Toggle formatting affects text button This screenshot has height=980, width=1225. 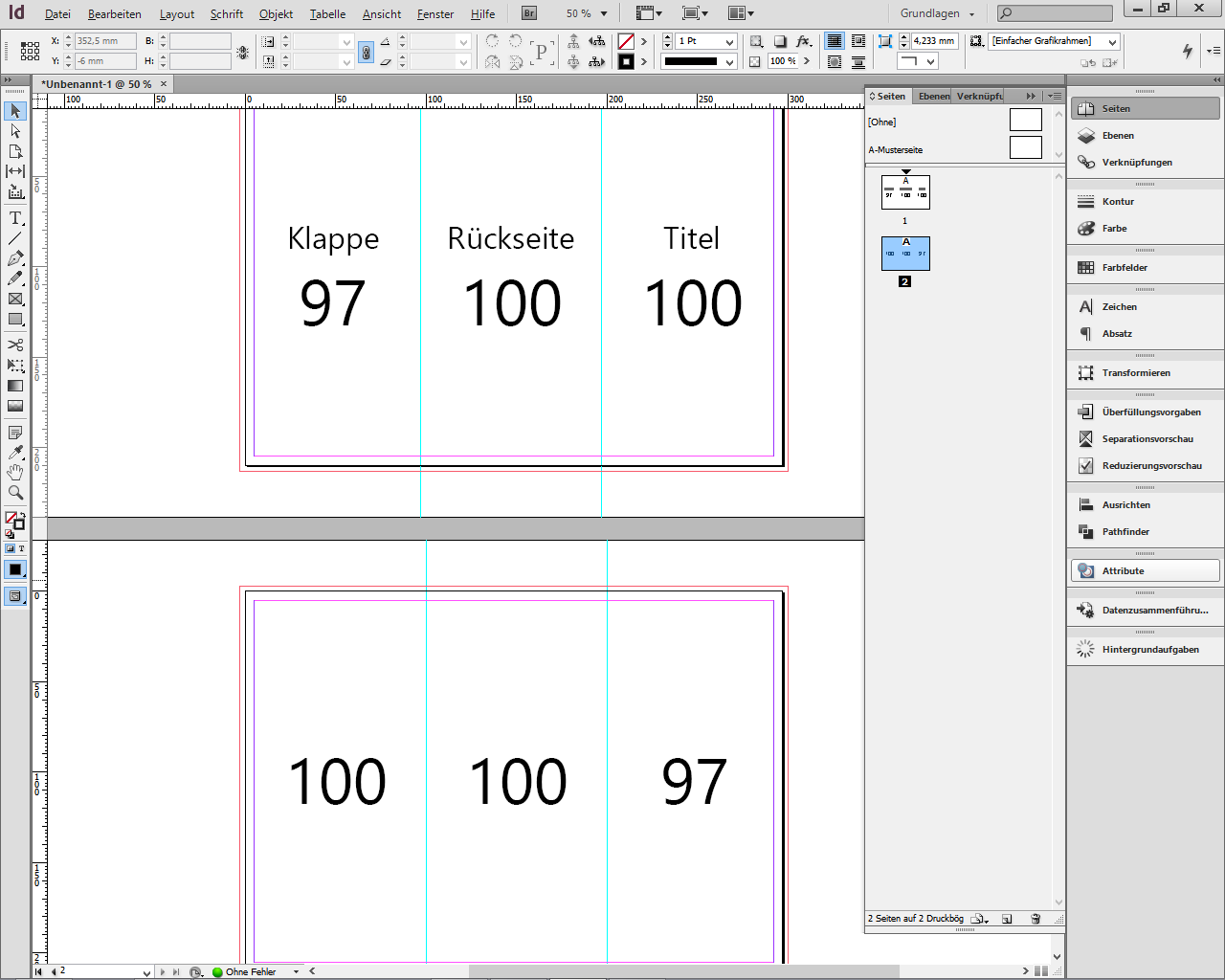point(21,548)
